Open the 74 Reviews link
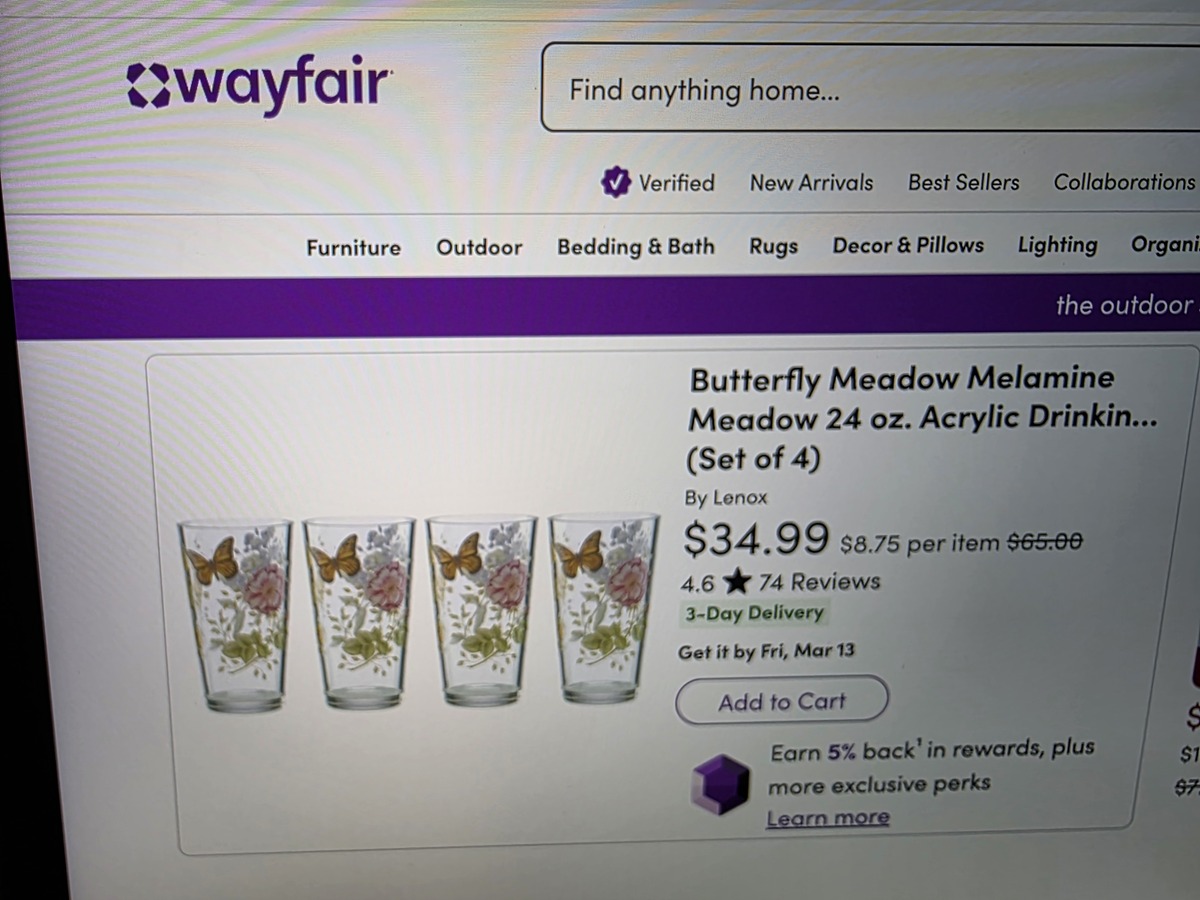1200x900 pixels. point(819,582)
